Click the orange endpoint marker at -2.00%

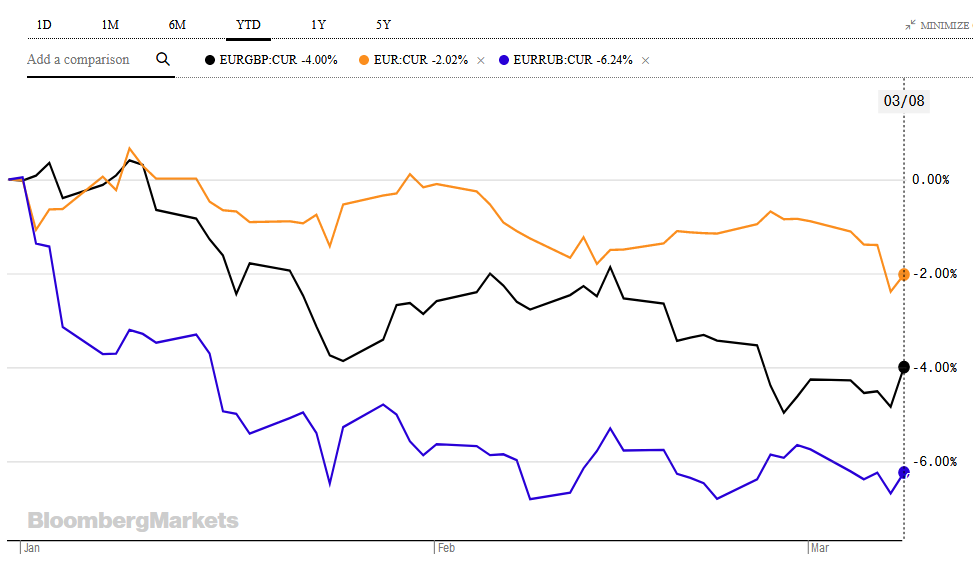[x=904, y=274]
